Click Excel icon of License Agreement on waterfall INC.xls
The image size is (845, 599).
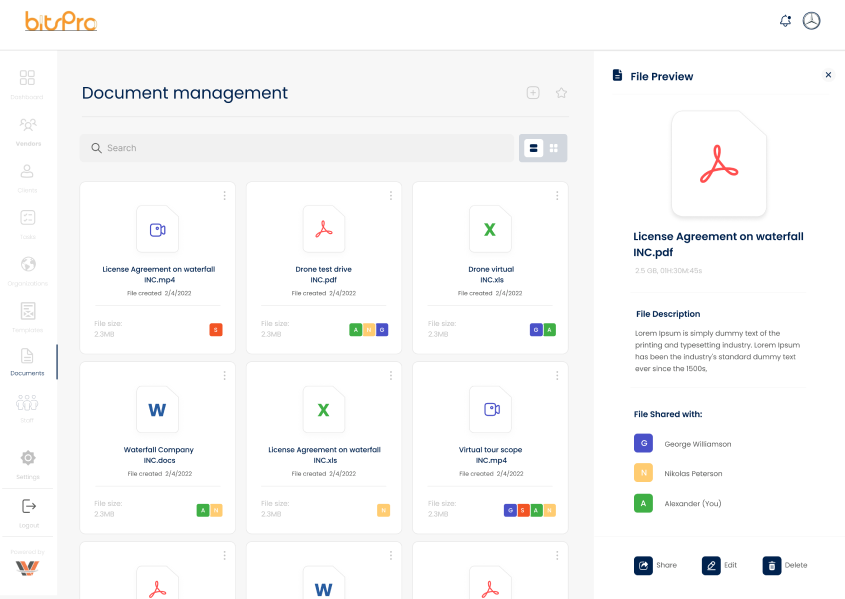(323, 410)
